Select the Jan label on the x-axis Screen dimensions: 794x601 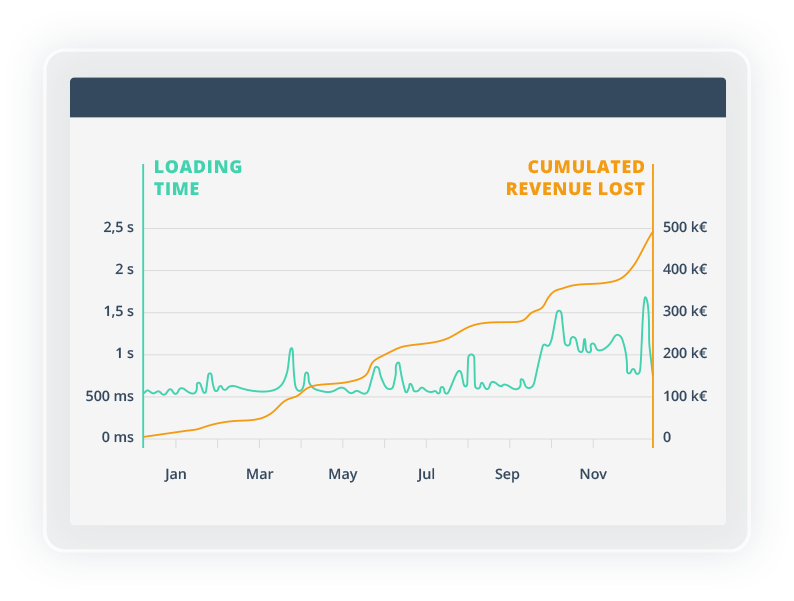point(176,474)
